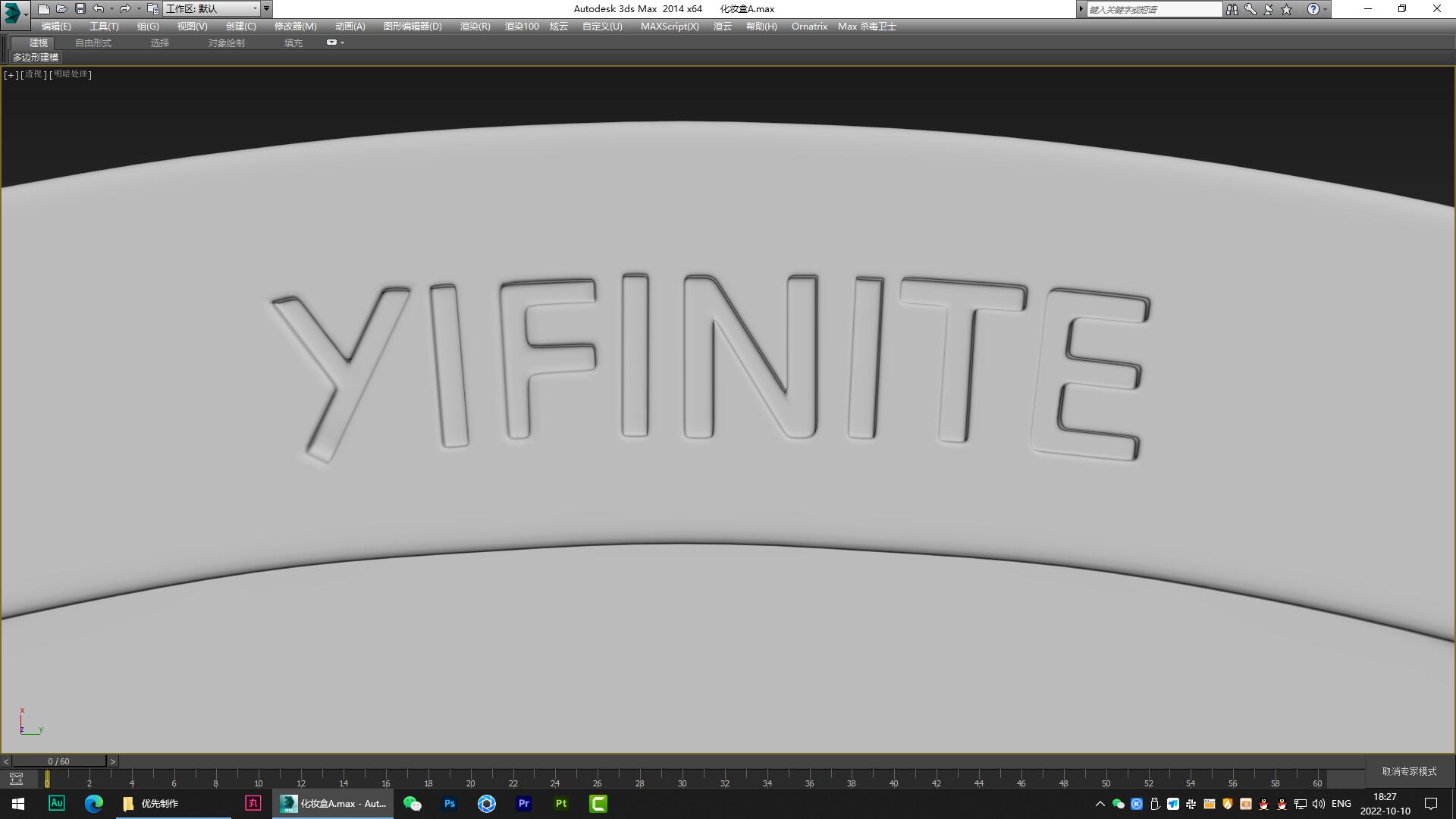The image size is (1456, 819).
Task: Click the Subscription Center key icon
Action: coord(1250,9)
